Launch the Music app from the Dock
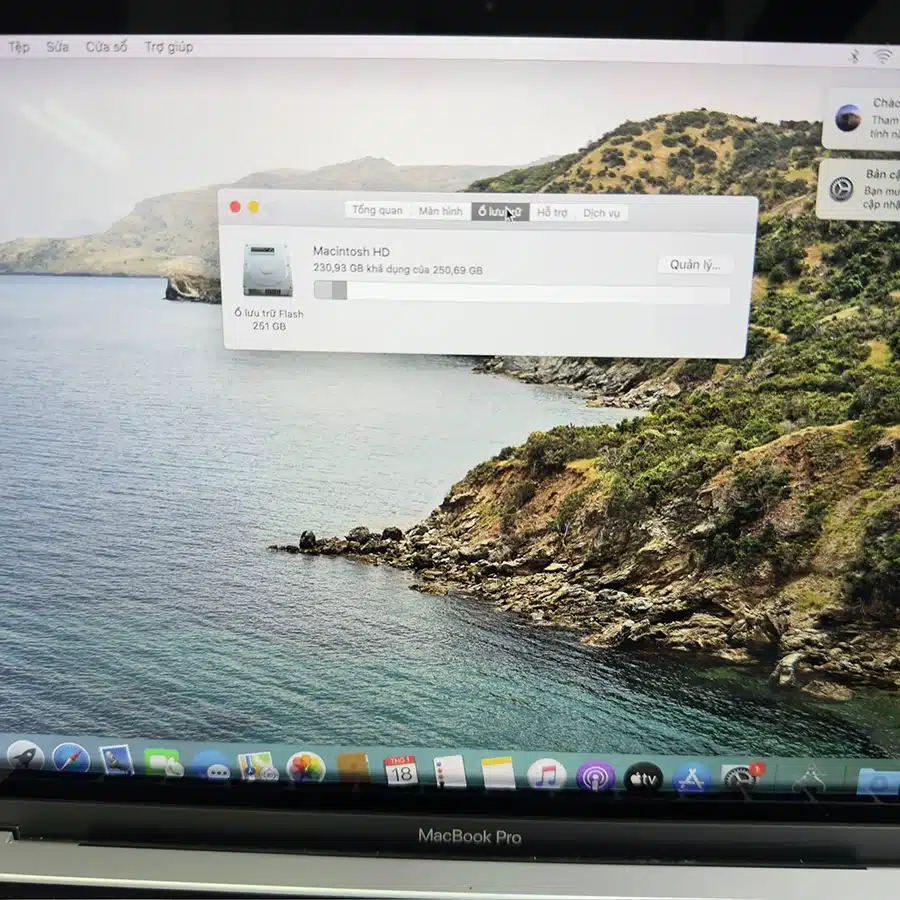 coord(545,775)
